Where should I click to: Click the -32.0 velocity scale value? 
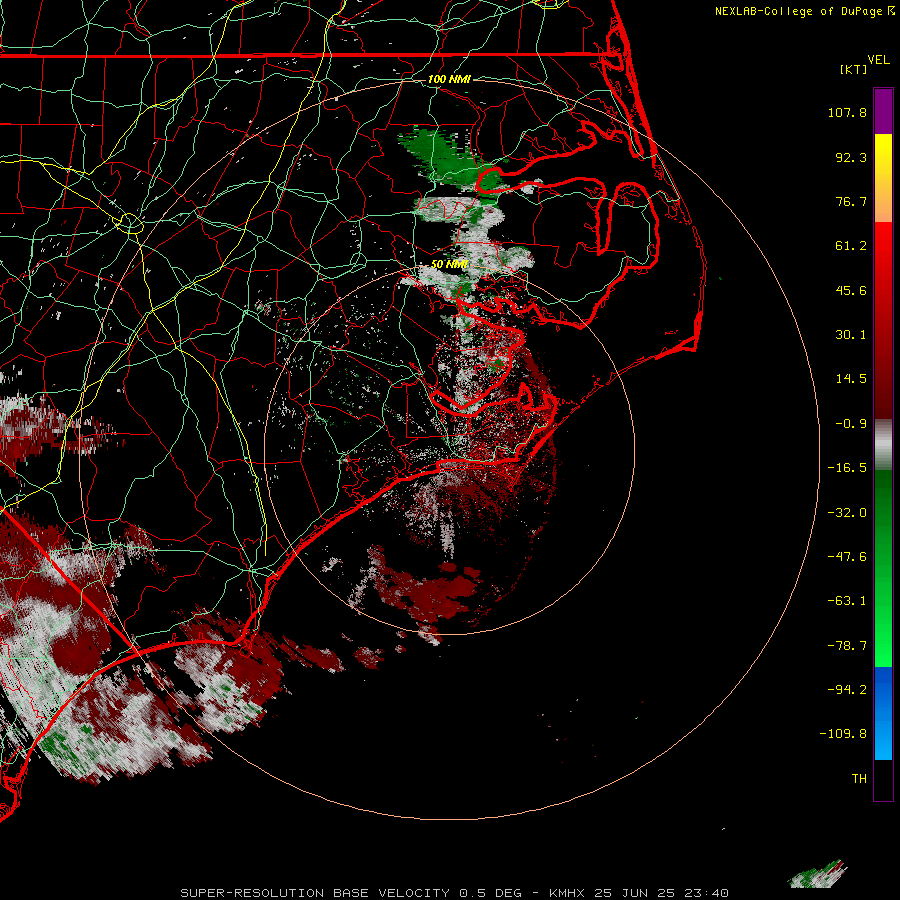point(847,513)
